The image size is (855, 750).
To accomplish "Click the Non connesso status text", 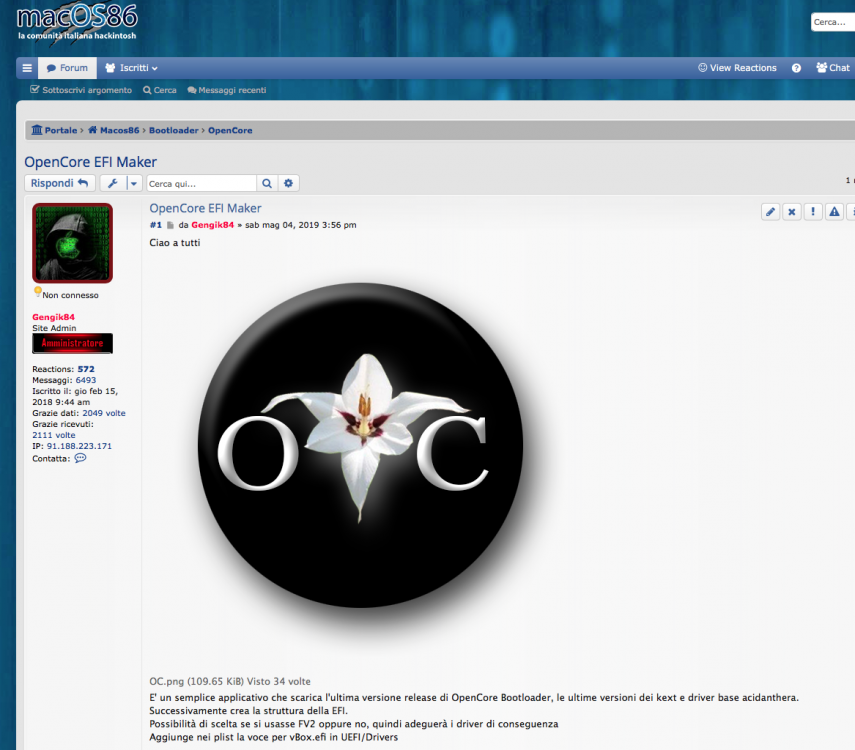I will [x=70, y=295].
